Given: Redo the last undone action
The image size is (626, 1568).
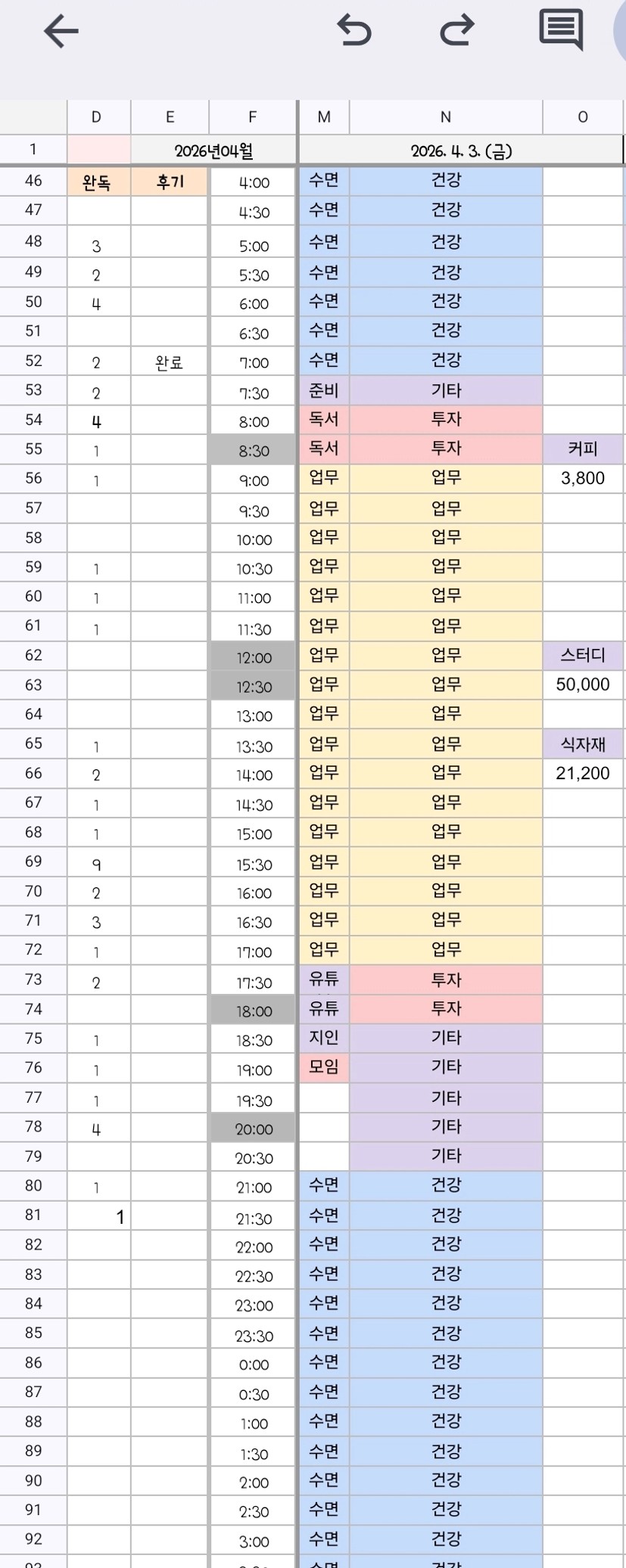Looking at the screenshot, I should point(456,31).
